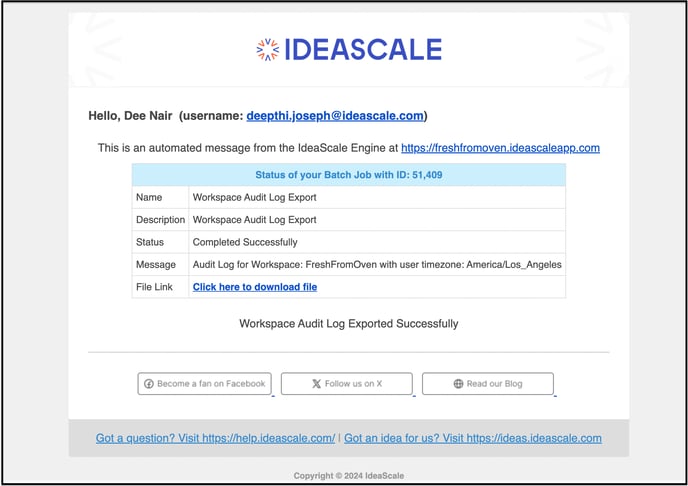Click here to download file link
Image resolution: width=688 pixels, height=486 pixels.
click(x=255, y=287)
